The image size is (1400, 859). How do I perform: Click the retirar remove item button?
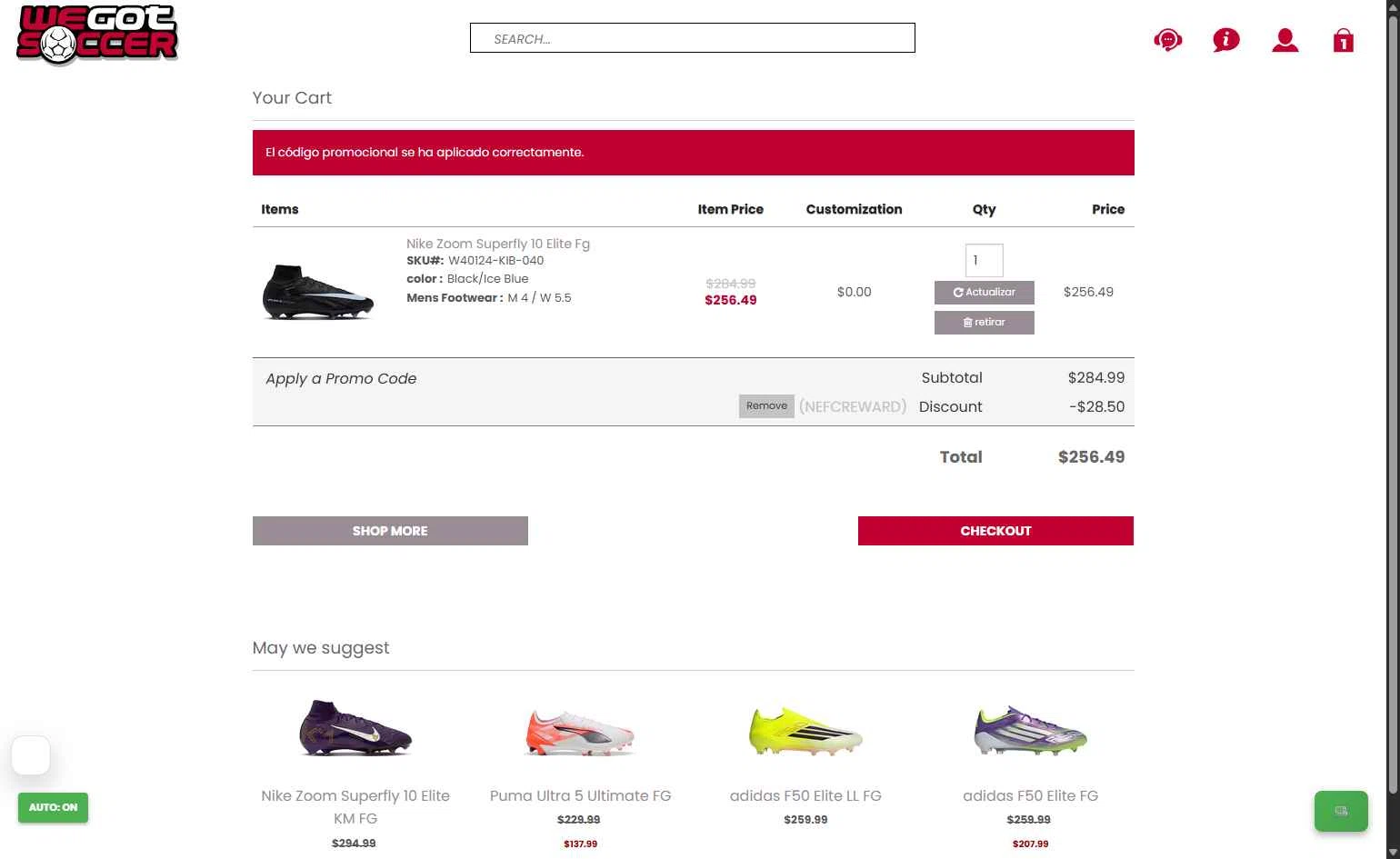pyautogui.click(x=984, y=322)
